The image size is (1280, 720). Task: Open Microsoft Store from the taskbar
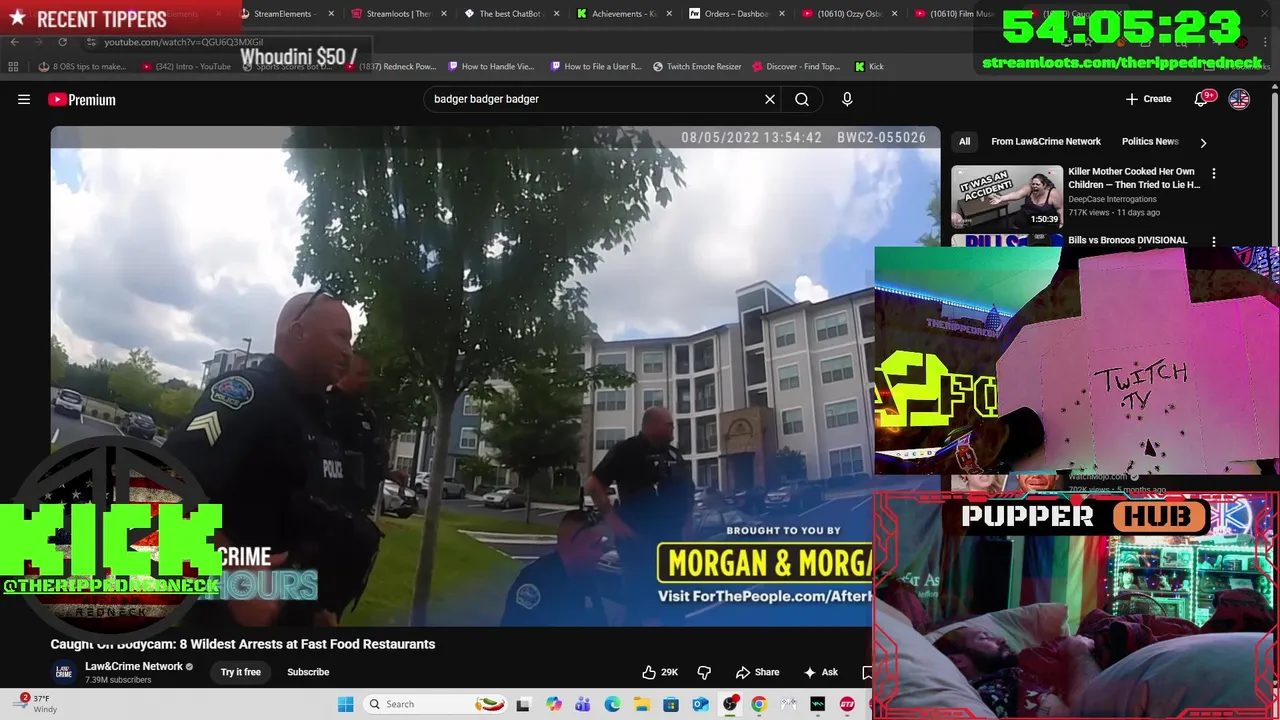671,704
